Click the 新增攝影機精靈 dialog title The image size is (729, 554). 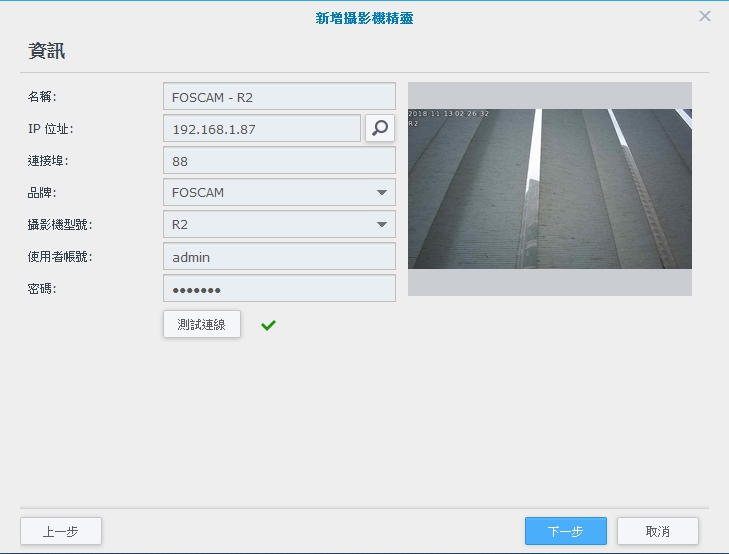(x=364, y=18)
